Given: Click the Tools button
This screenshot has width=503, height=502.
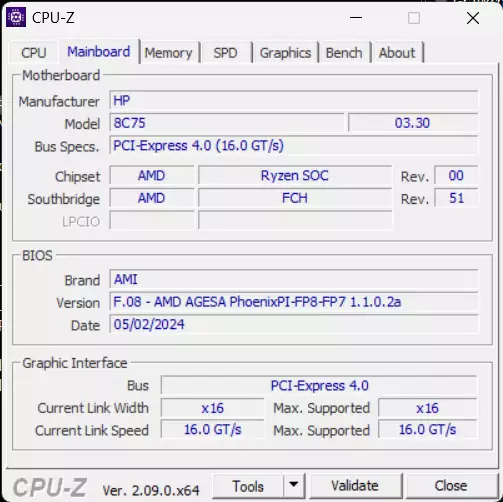Looking at the screenshot, I should (248, 486).
